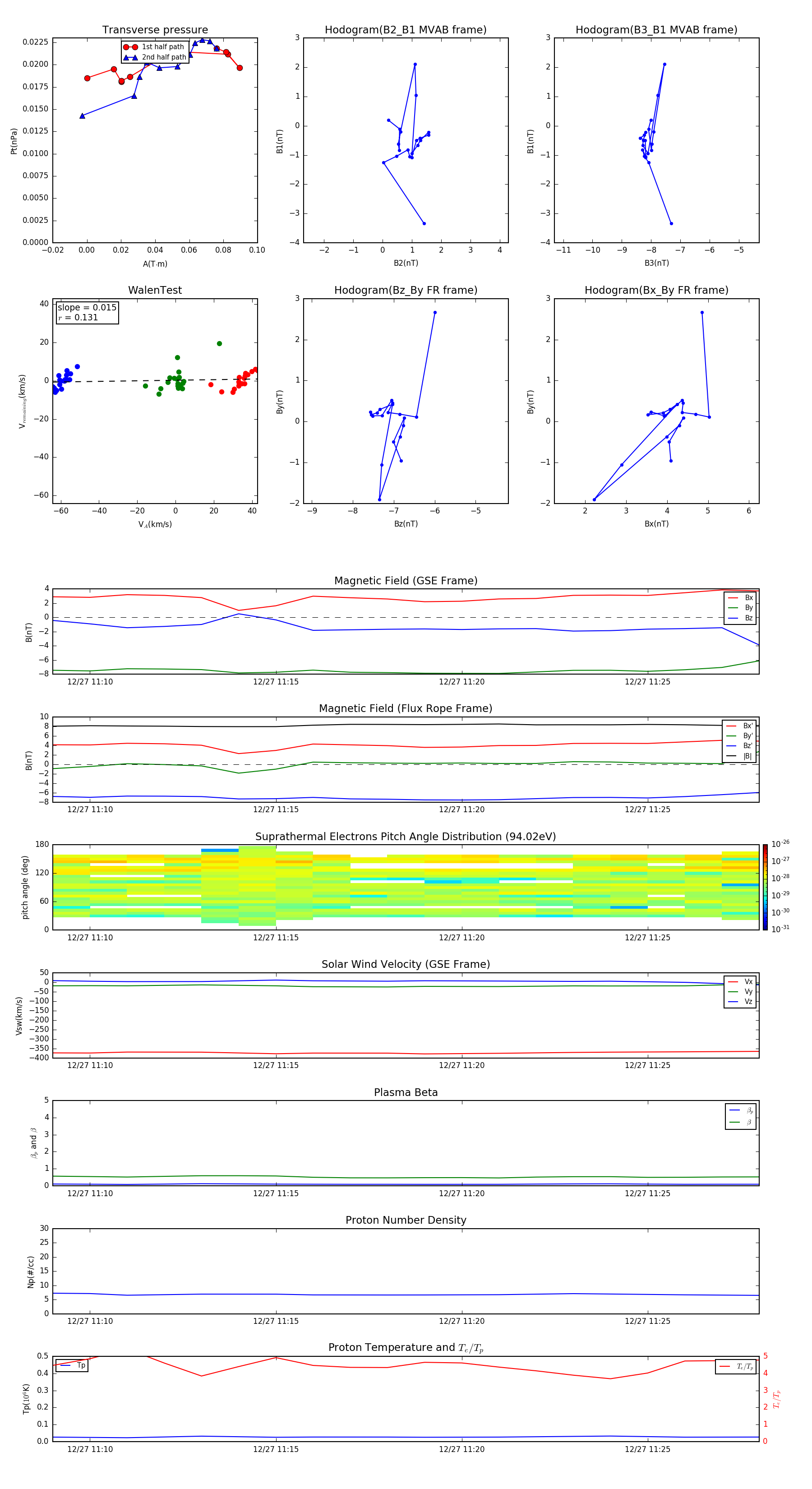812x1489 pixels.
Task: Click the colorbar label reading 10^-26
Action: tap(781, 844)
